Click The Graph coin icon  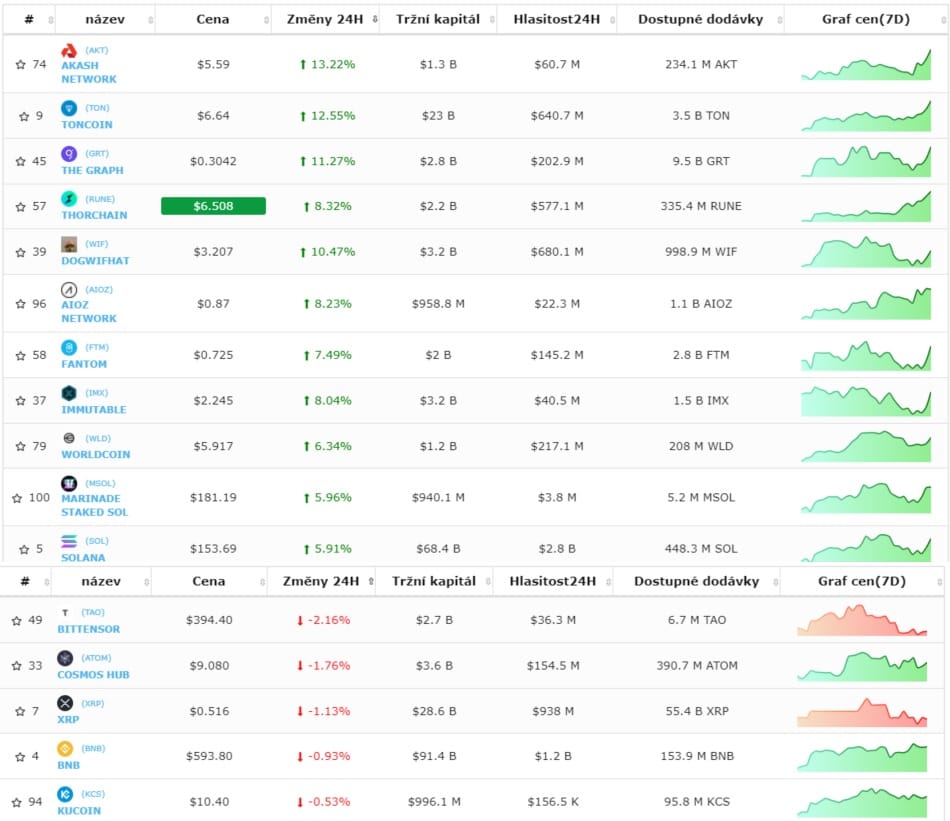pyautogui.click(x=69, y=154)
